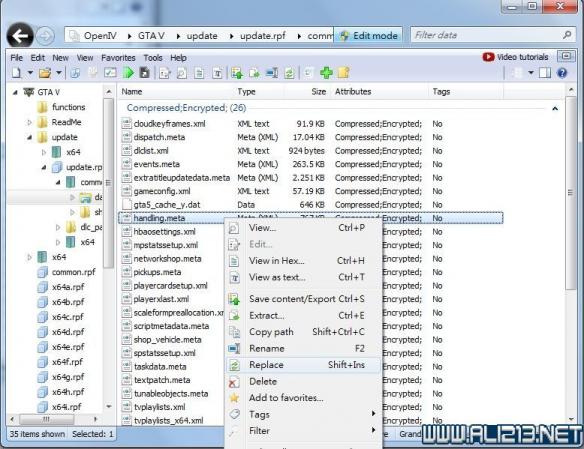Screen dimensions: 584x449
Task: Click the blue tool icon after toolbar separator
Action: click(75, 73)
